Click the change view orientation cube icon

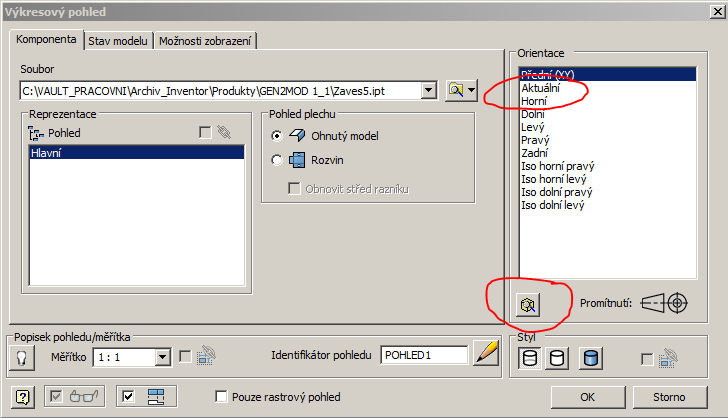tap(526, 302)
